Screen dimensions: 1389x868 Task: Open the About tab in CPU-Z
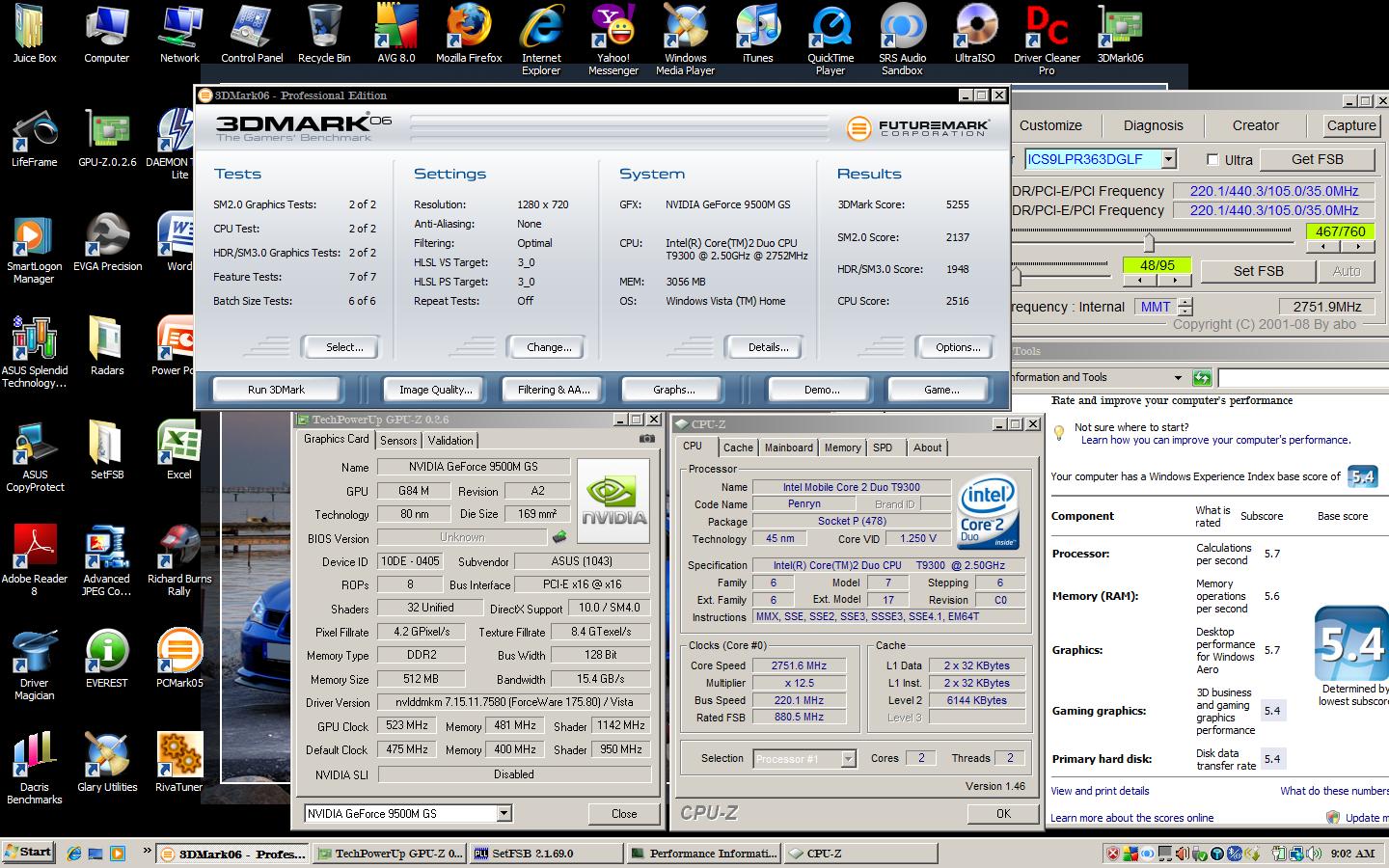(x=928, y=448)
